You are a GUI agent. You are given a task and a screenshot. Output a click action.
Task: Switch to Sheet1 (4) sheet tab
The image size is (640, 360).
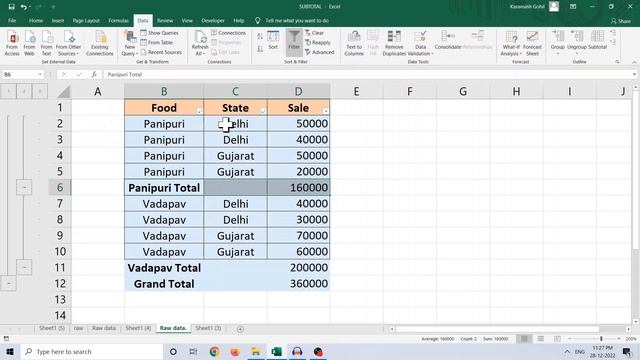point(138,328)
